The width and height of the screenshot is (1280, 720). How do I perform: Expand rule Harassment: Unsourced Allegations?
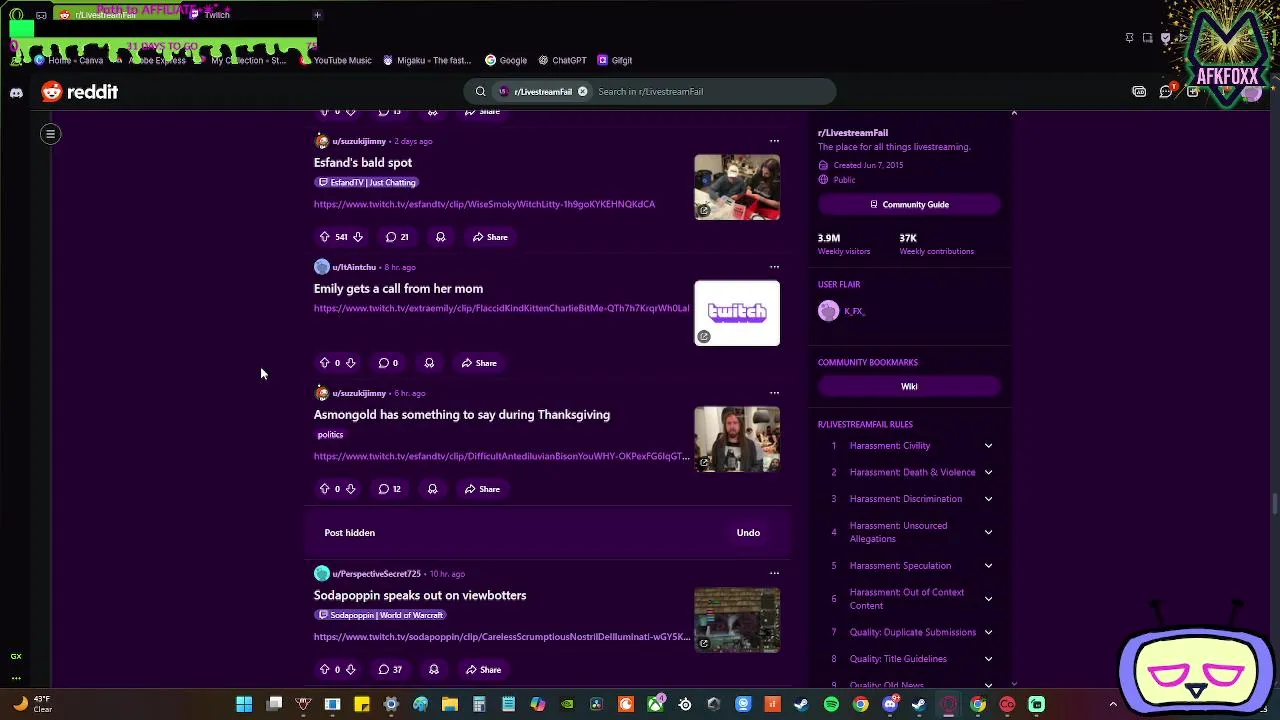(988, 532)
